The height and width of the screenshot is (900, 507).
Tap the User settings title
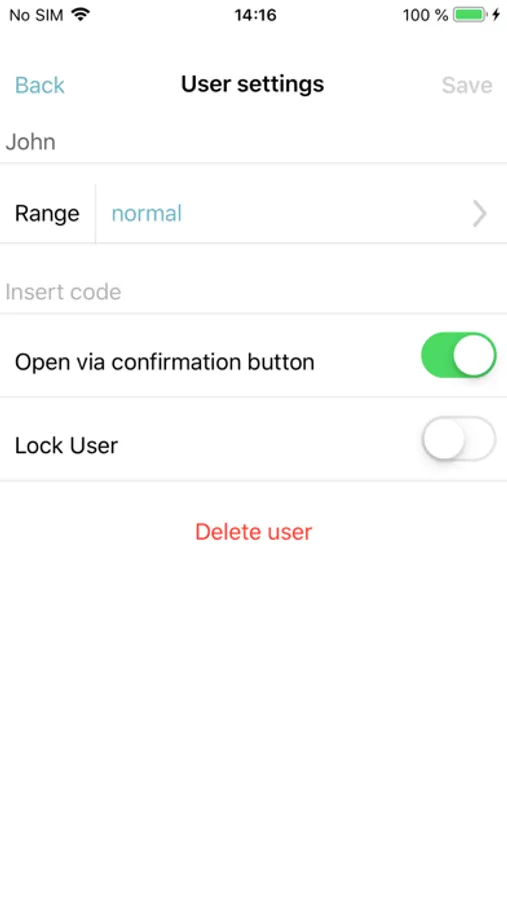coord(253,84)
